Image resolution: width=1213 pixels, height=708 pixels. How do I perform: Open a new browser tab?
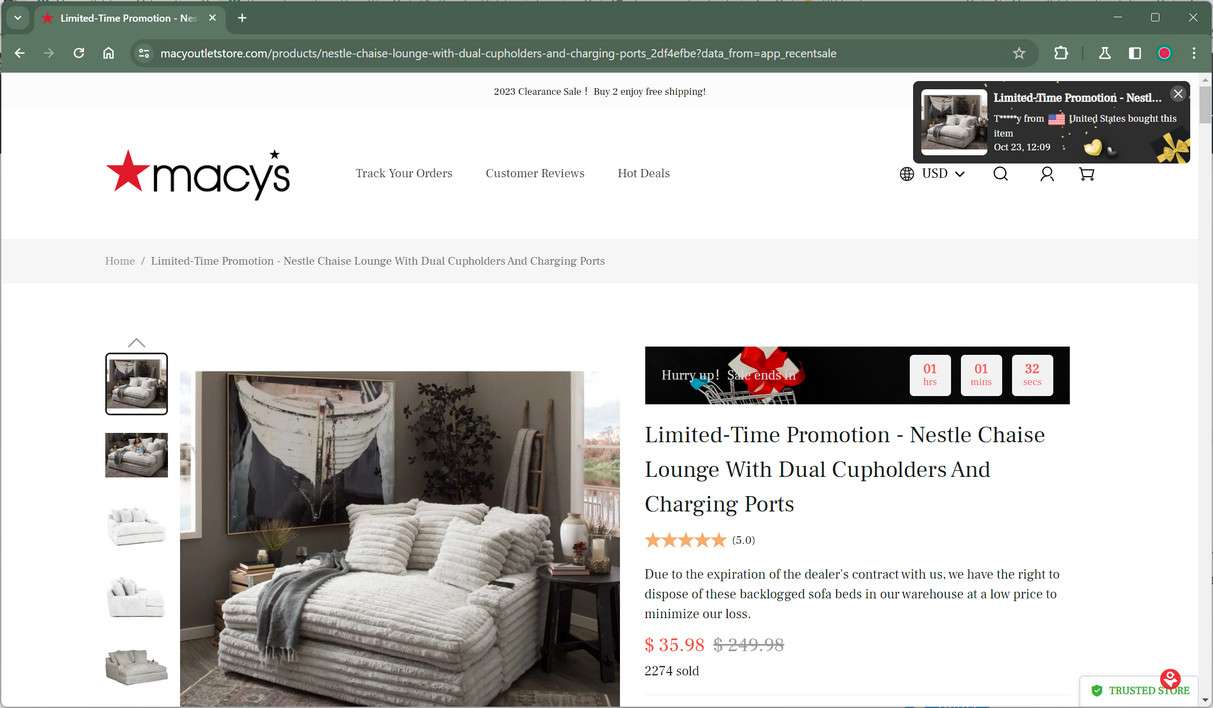tap(242, 18)
